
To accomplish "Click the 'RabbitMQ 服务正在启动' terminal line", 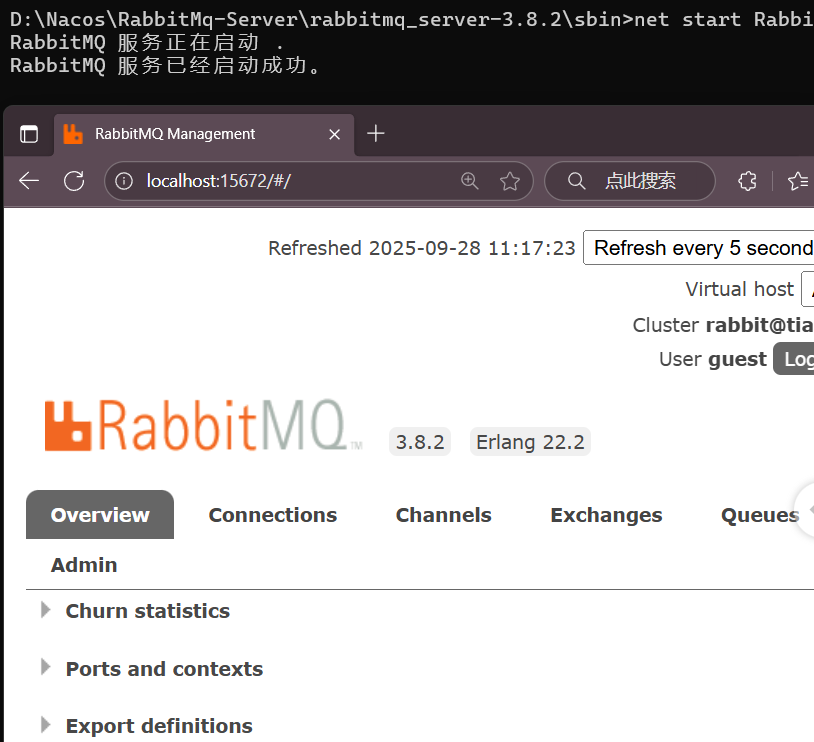I will pyautogui.click(x=147, y=43).
